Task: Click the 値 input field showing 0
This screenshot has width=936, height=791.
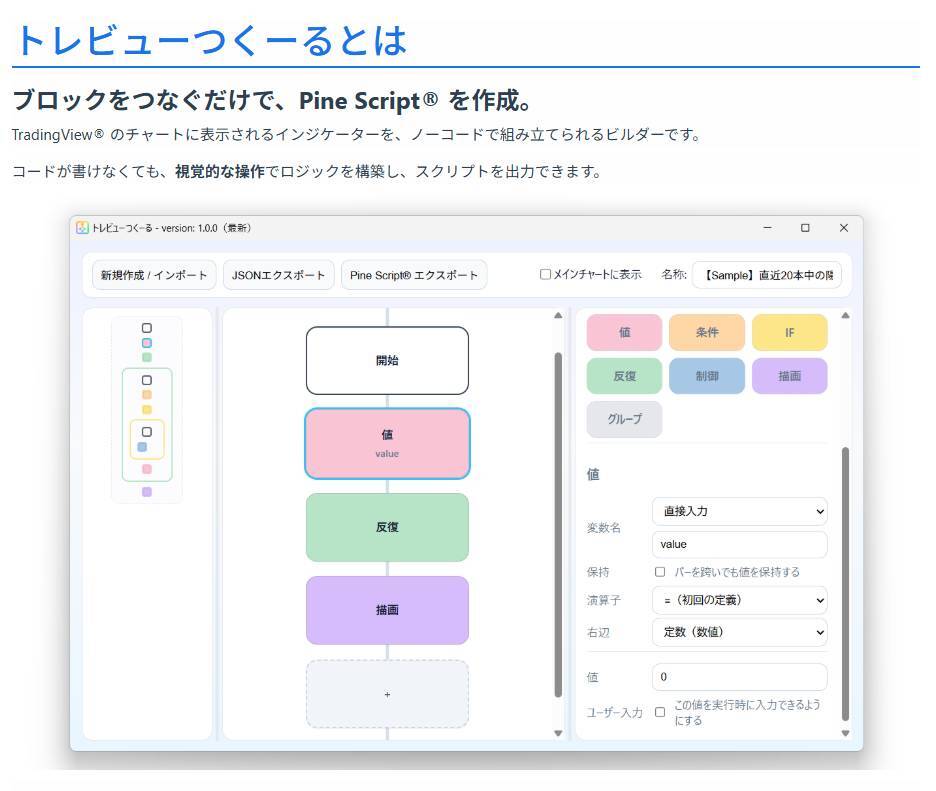Action: pyautogui.click(x=740, y=677)
